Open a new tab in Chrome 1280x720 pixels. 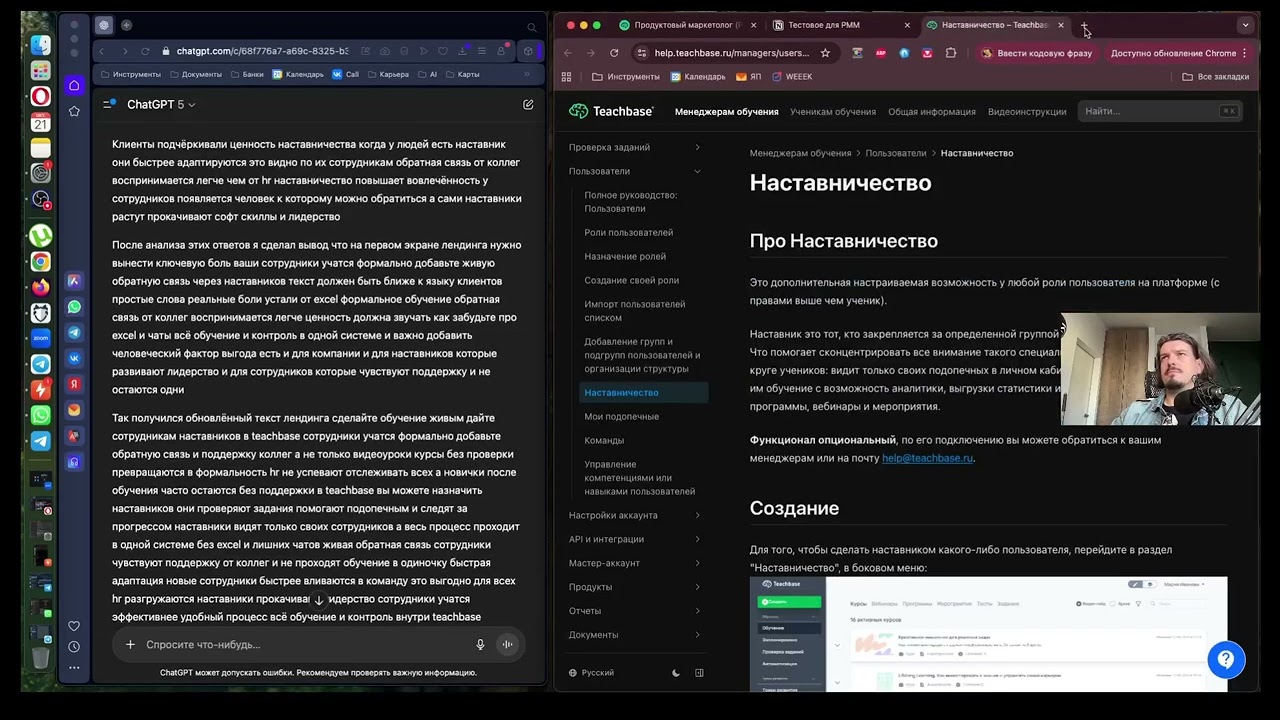pos(1084,25)
